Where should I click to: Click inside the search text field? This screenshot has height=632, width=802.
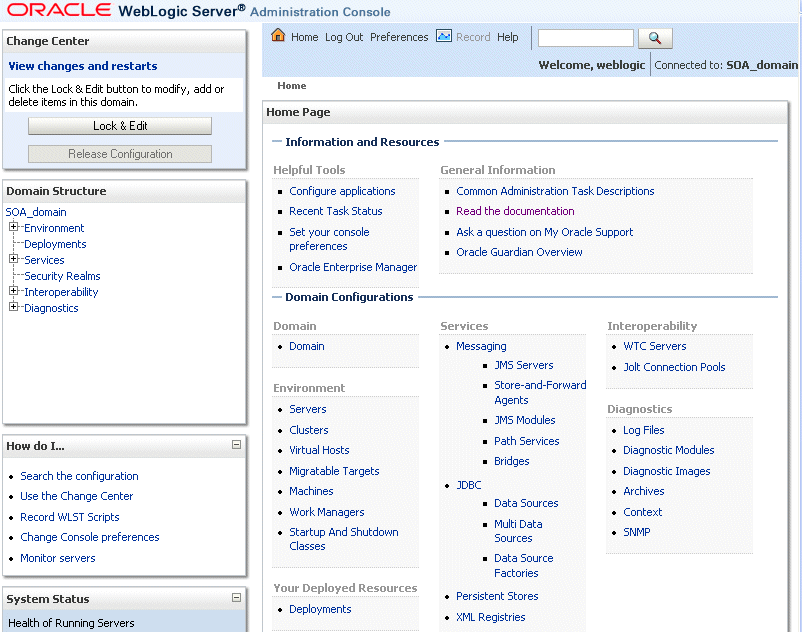[585, 38]
